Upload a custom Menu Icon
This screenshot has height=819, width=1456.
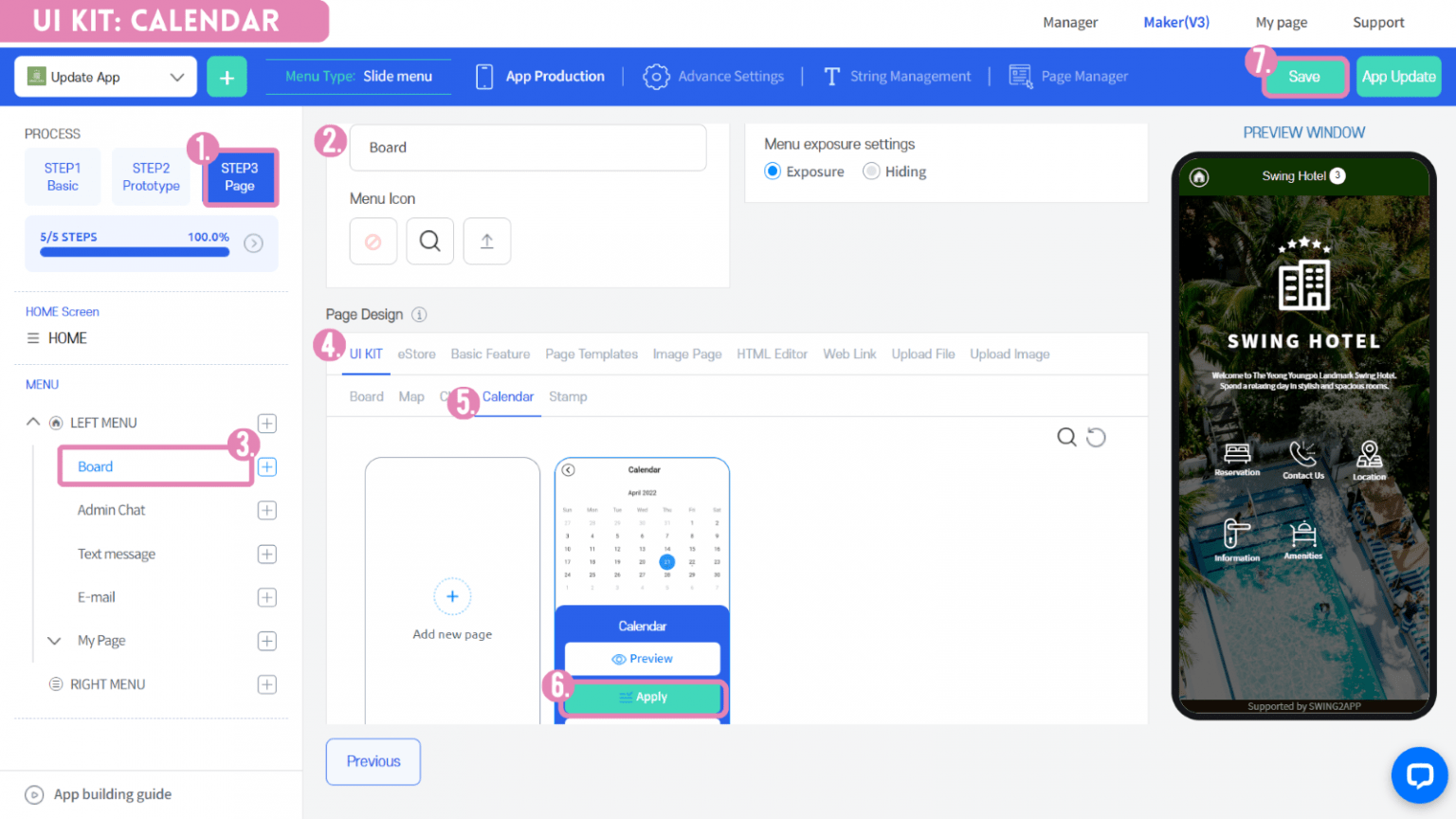(x=486, y=241)
